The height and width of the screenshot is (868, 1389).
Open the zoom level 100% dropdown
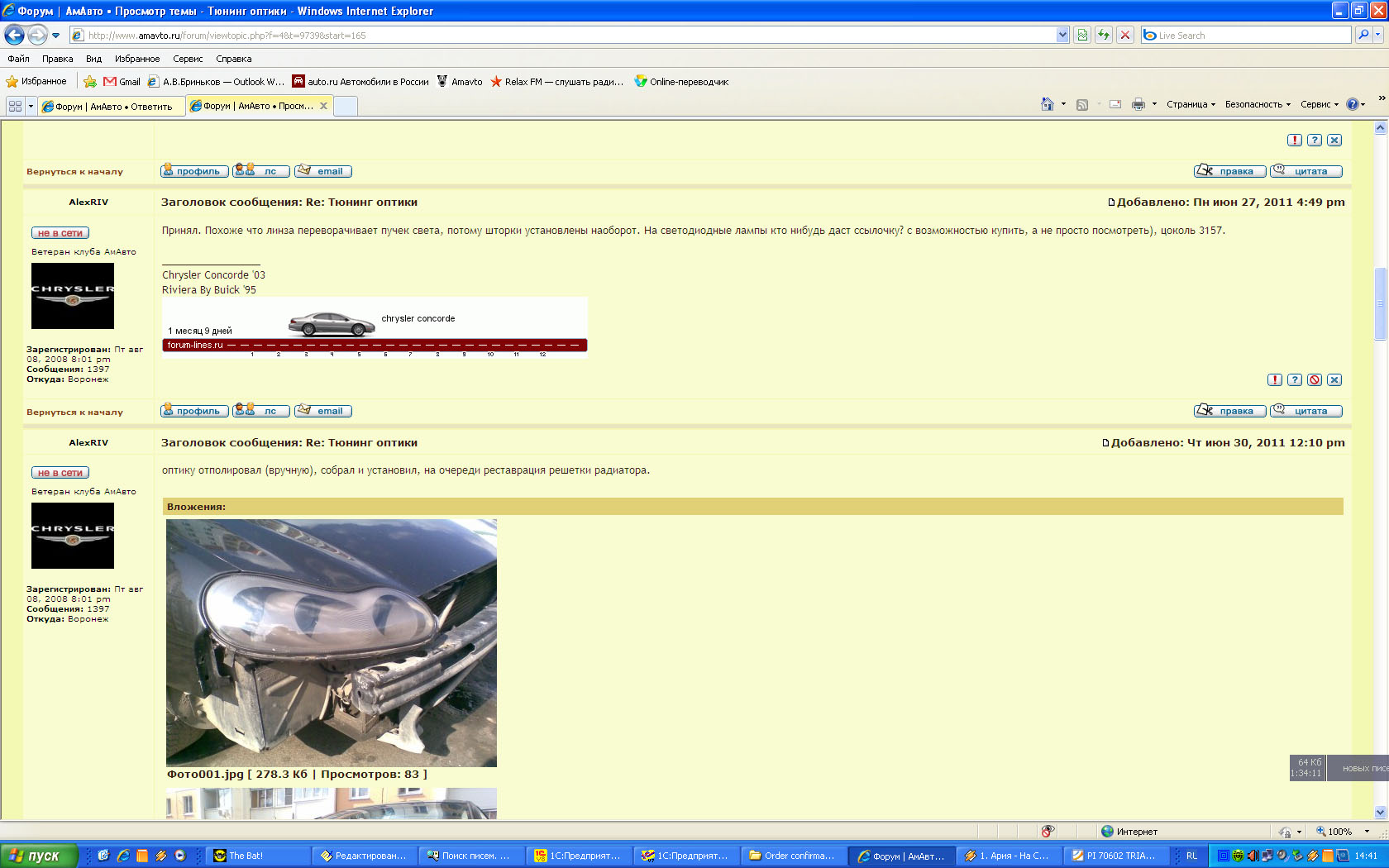1367,832
